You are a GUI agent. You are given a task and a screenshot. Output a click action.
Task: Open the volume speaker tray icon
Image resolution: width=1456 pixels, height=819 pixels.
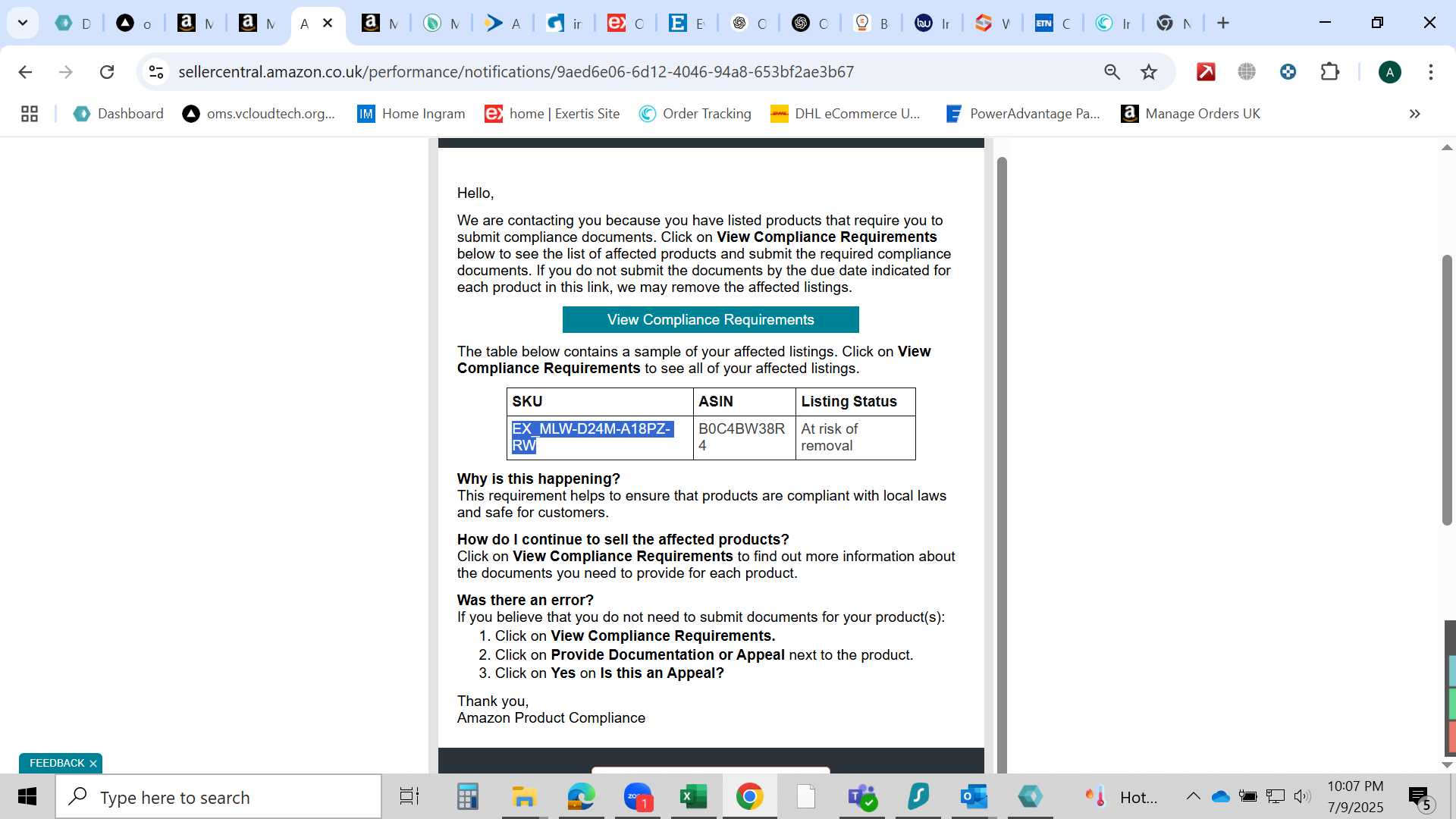coord(1302,796)
